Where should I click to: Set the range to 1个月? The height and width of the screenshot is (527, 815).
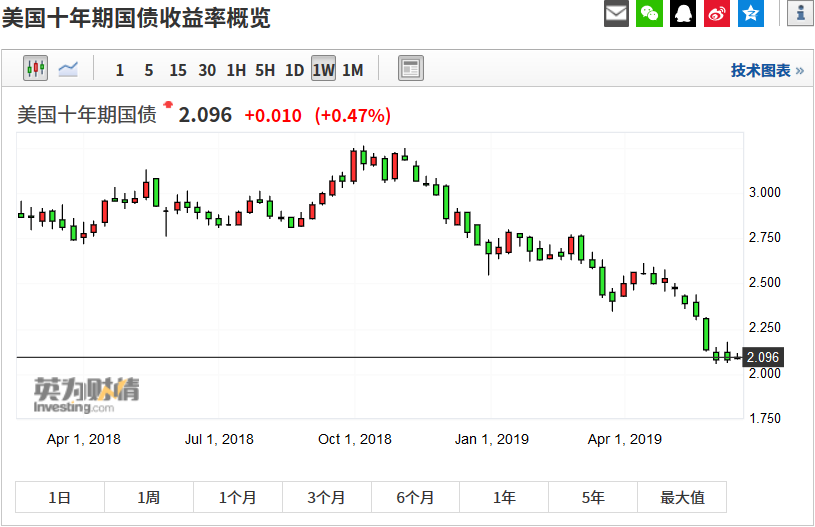click(x=238, y=497)
